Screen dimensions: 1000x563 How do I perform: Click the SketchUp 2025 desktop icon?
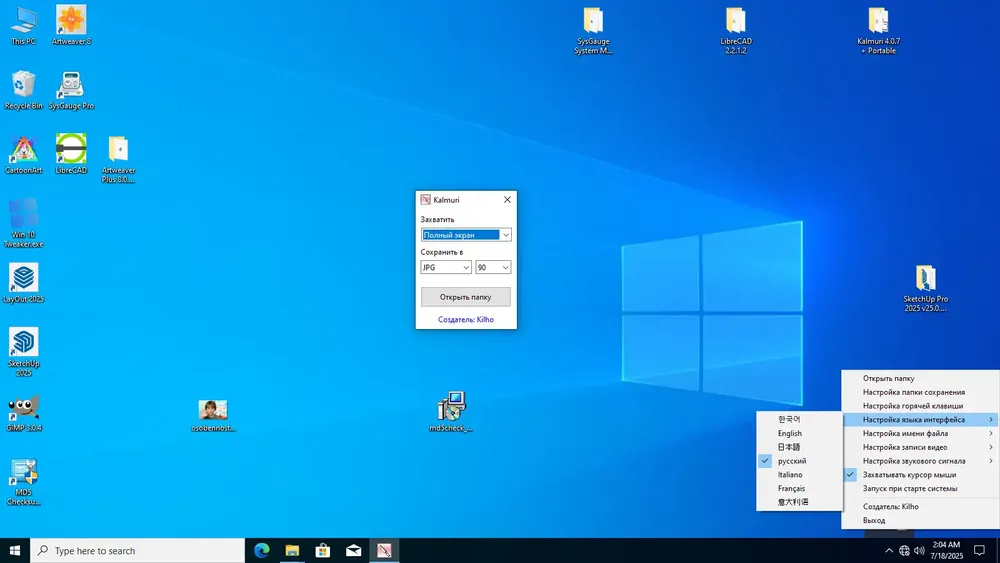pyautogui.click(x=24, y=351)
